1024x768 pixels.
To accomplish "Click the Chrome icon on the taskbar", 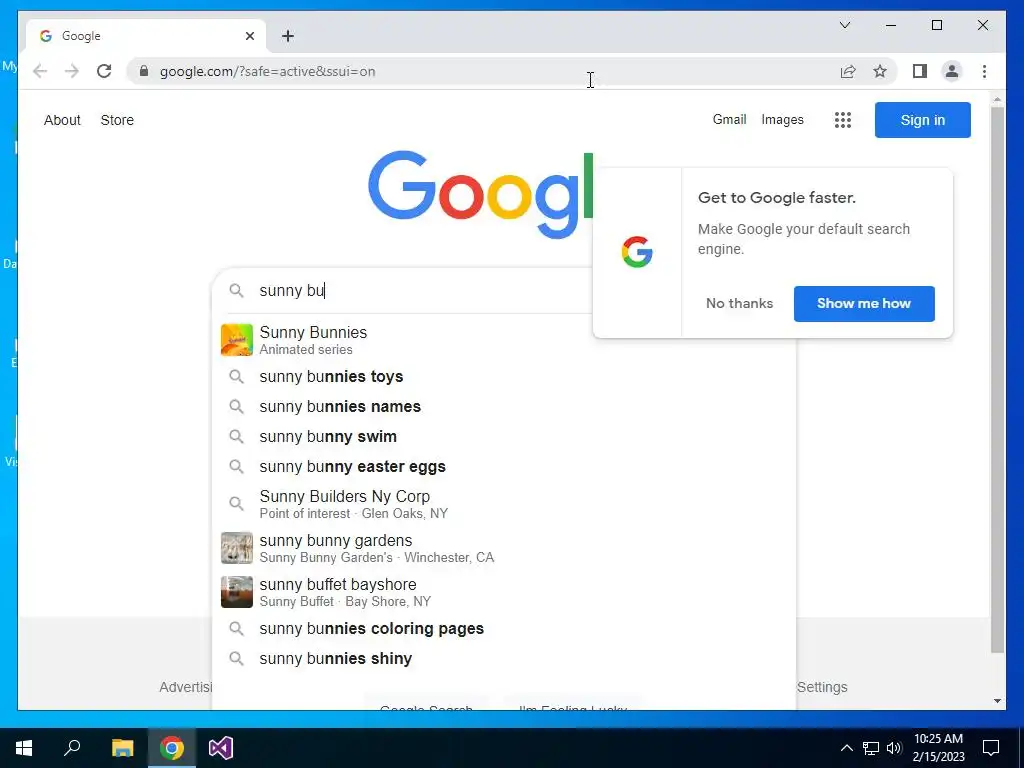I will [172, 748].
